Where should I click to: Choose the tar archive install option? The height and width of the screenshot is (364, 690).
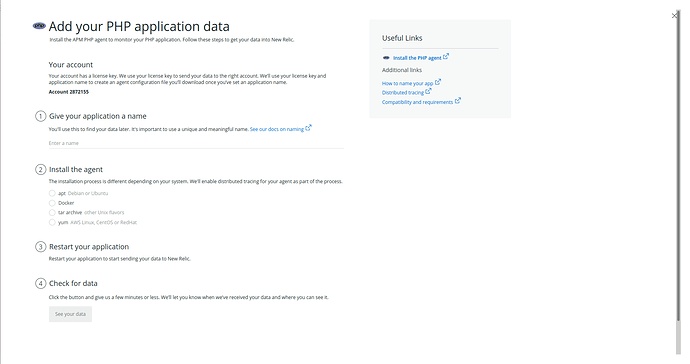(52, 213)
